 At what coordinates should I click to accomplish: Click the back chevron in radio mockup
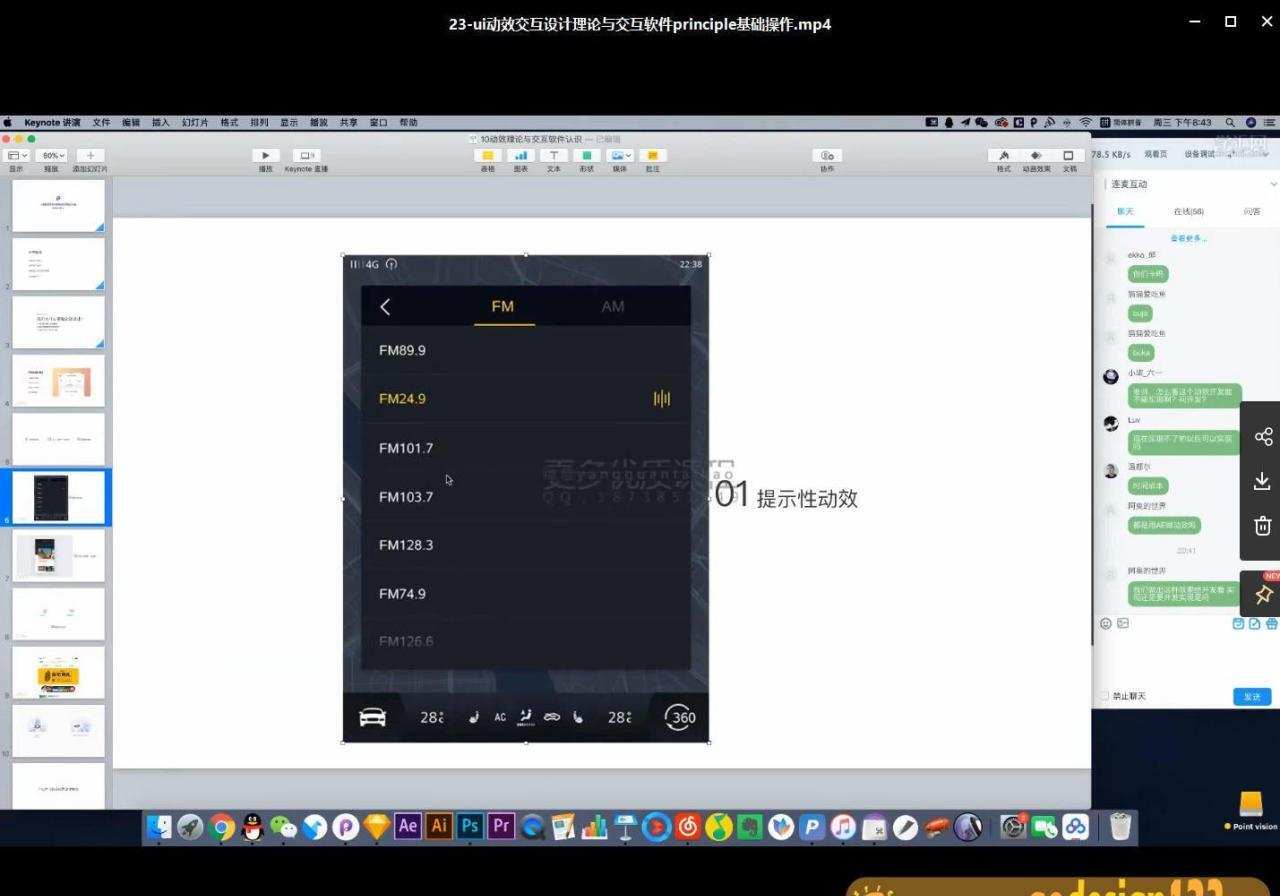[385, 307]
